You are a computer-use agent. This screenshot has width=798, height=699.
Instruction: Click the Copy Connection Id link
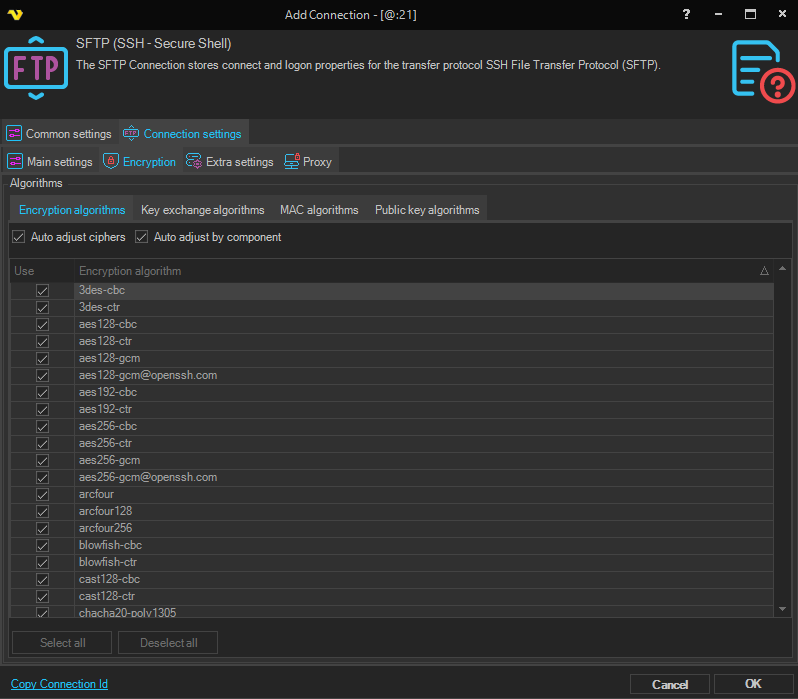[59, 684]
